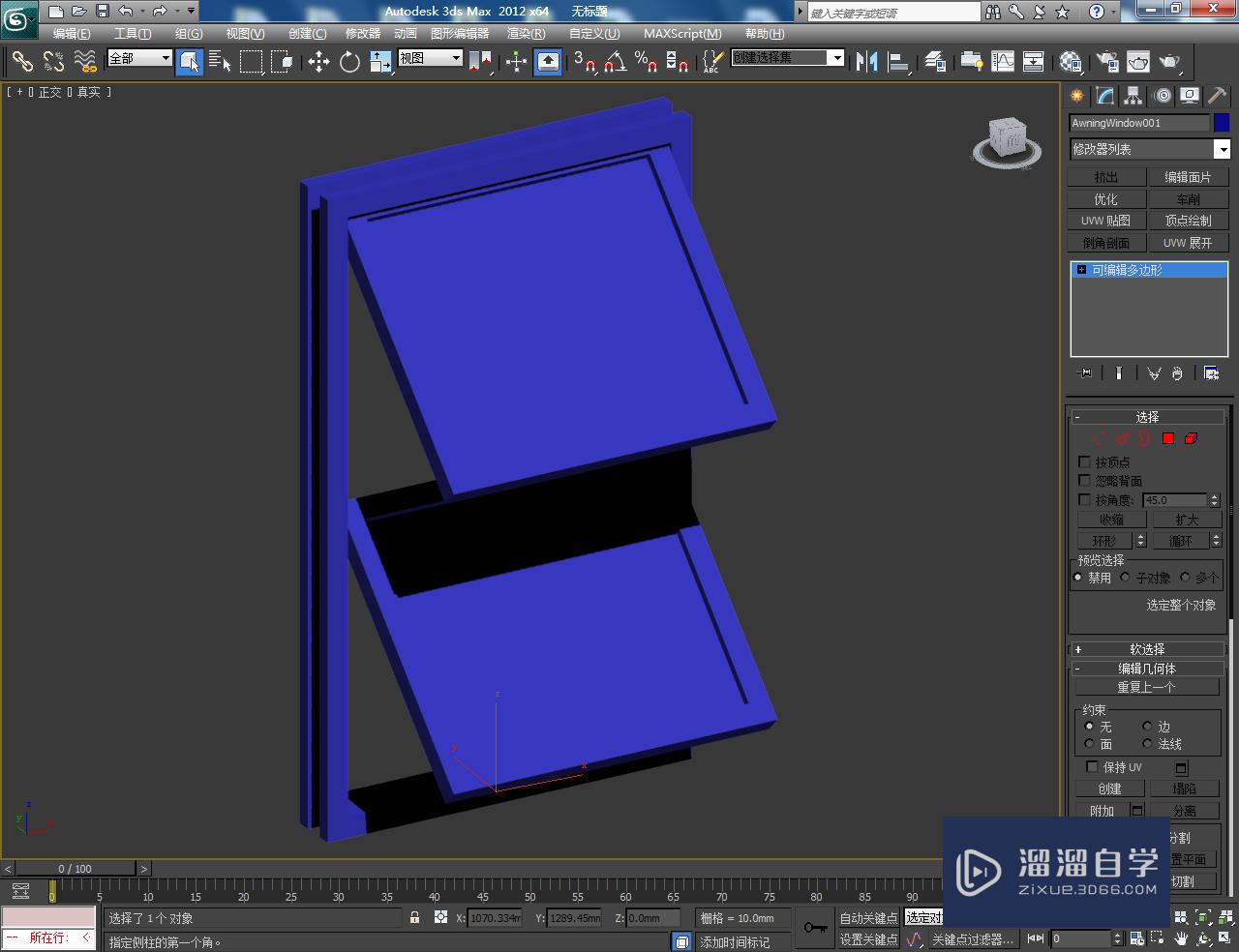This screenshot has height=952, width=1239.
Task: Click the Unlink Selection icon
Action: point(54,62)
